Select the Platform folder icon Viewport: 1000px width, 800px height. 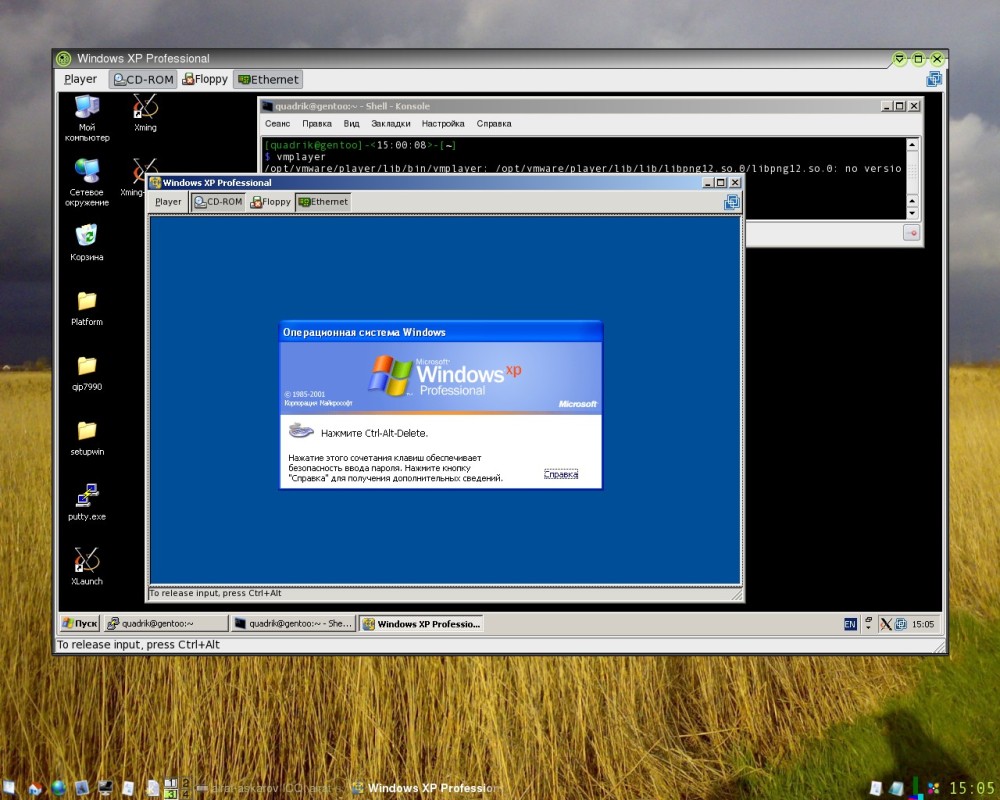[x=87, y=309]
